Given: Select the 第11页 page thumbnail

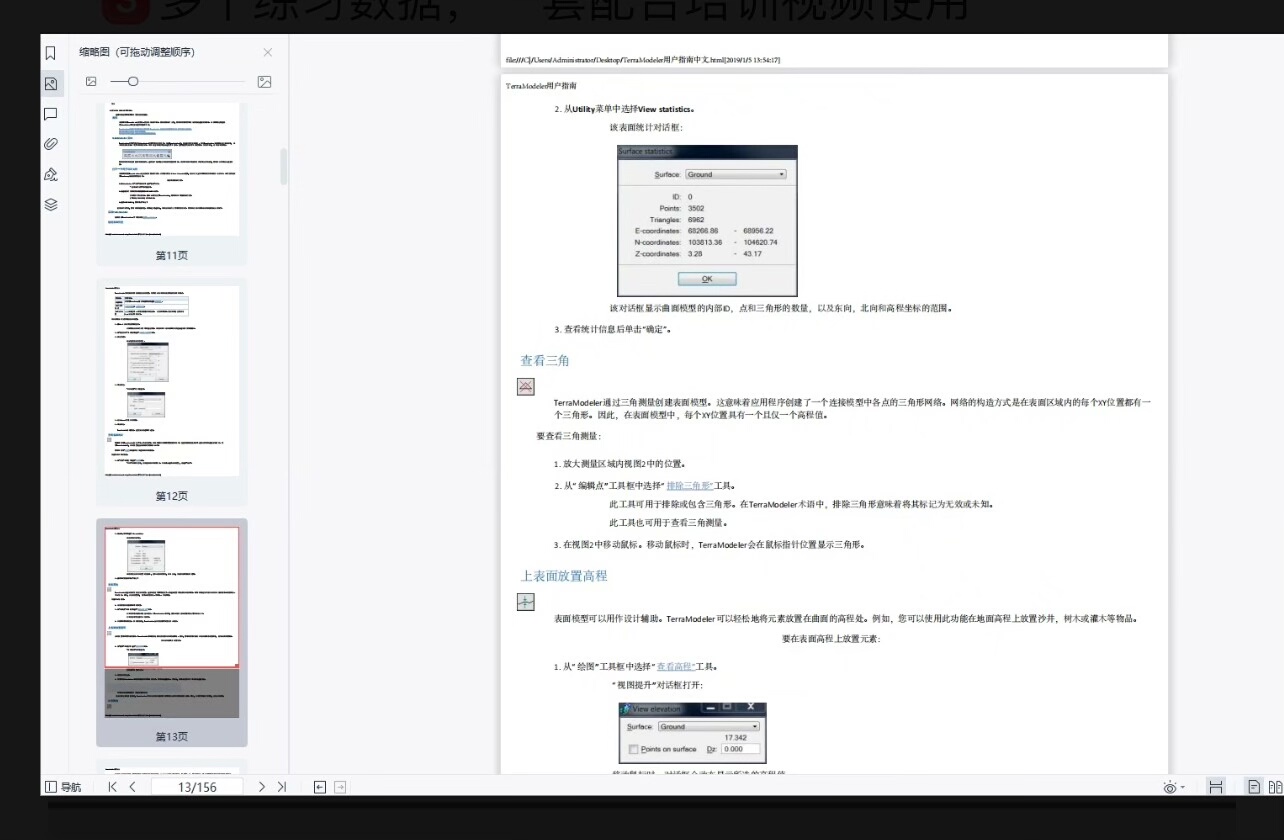Looking at the screenshot, I should [171, 170].
